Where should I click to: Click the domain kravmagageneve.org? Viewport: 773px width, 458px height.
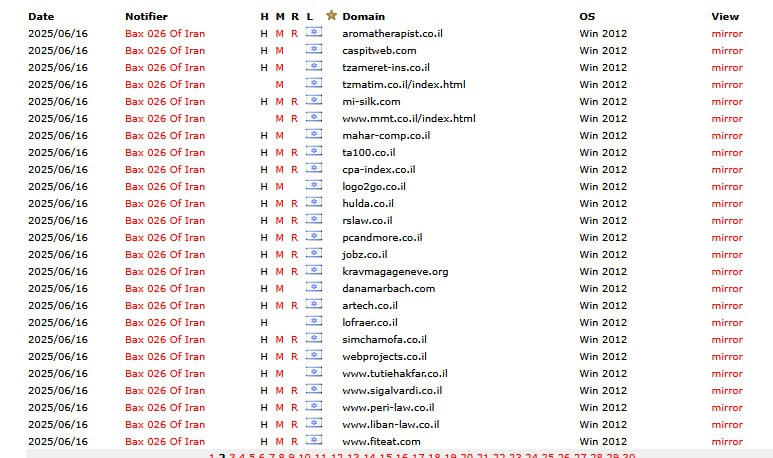(395, 272)
